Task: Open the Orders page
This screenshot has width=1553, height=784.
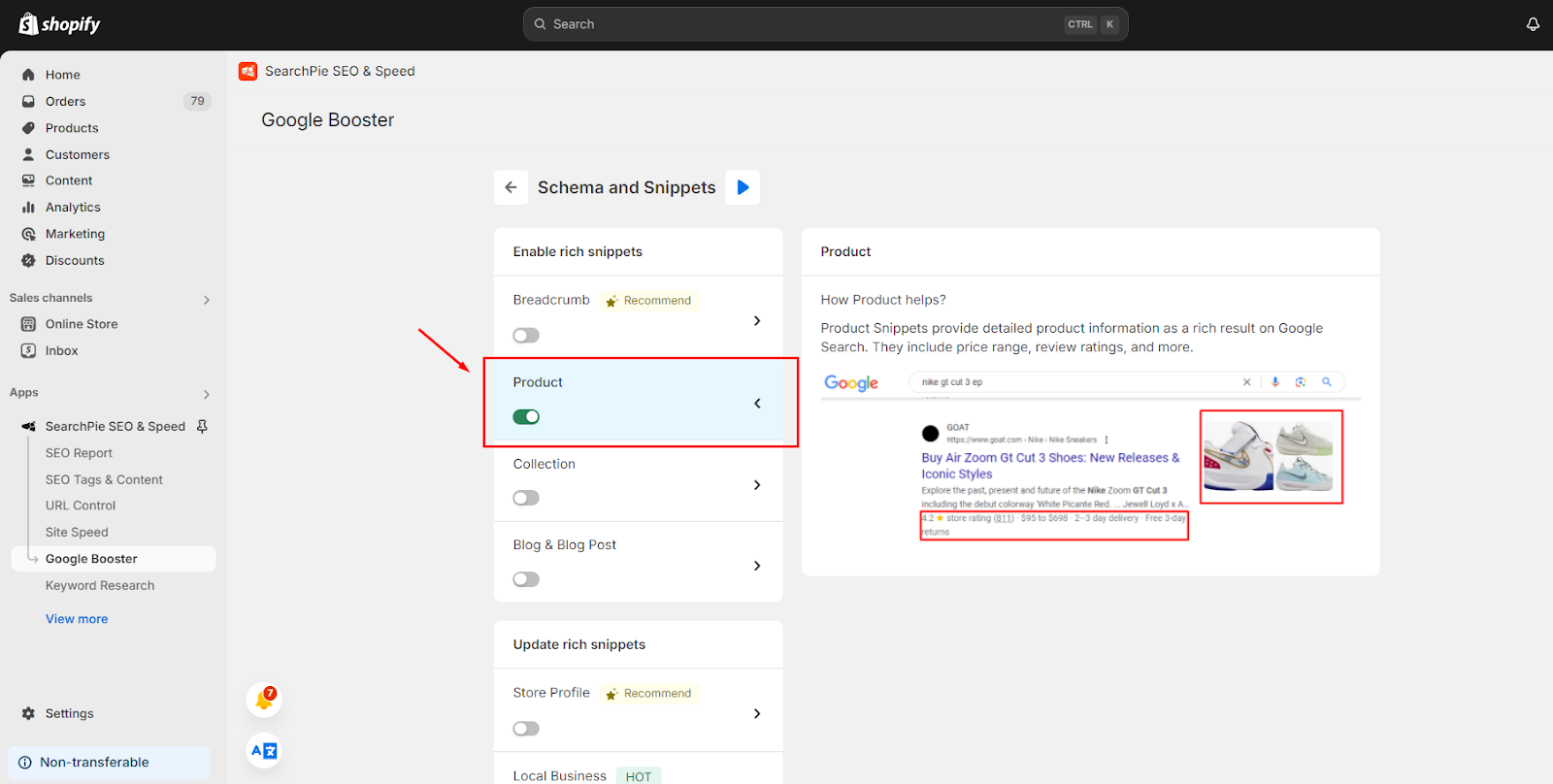Action: [65, 101]
